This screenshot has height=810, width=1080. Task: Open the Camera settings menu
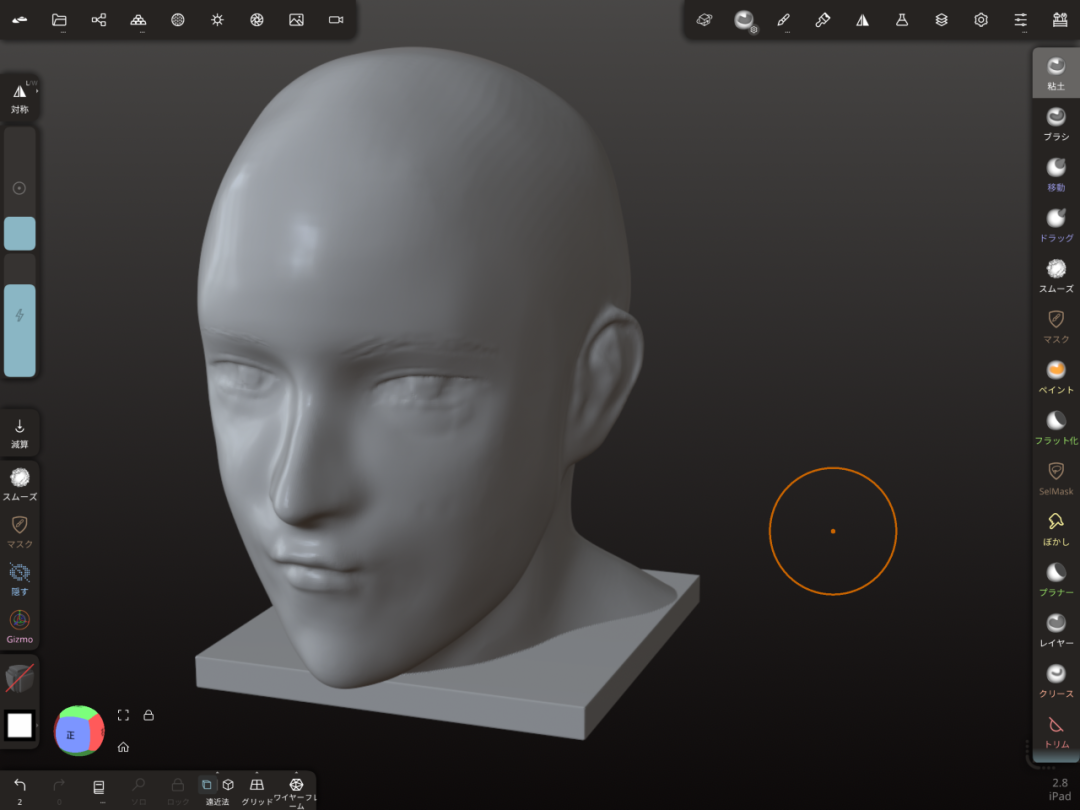[x=336, y=20]
